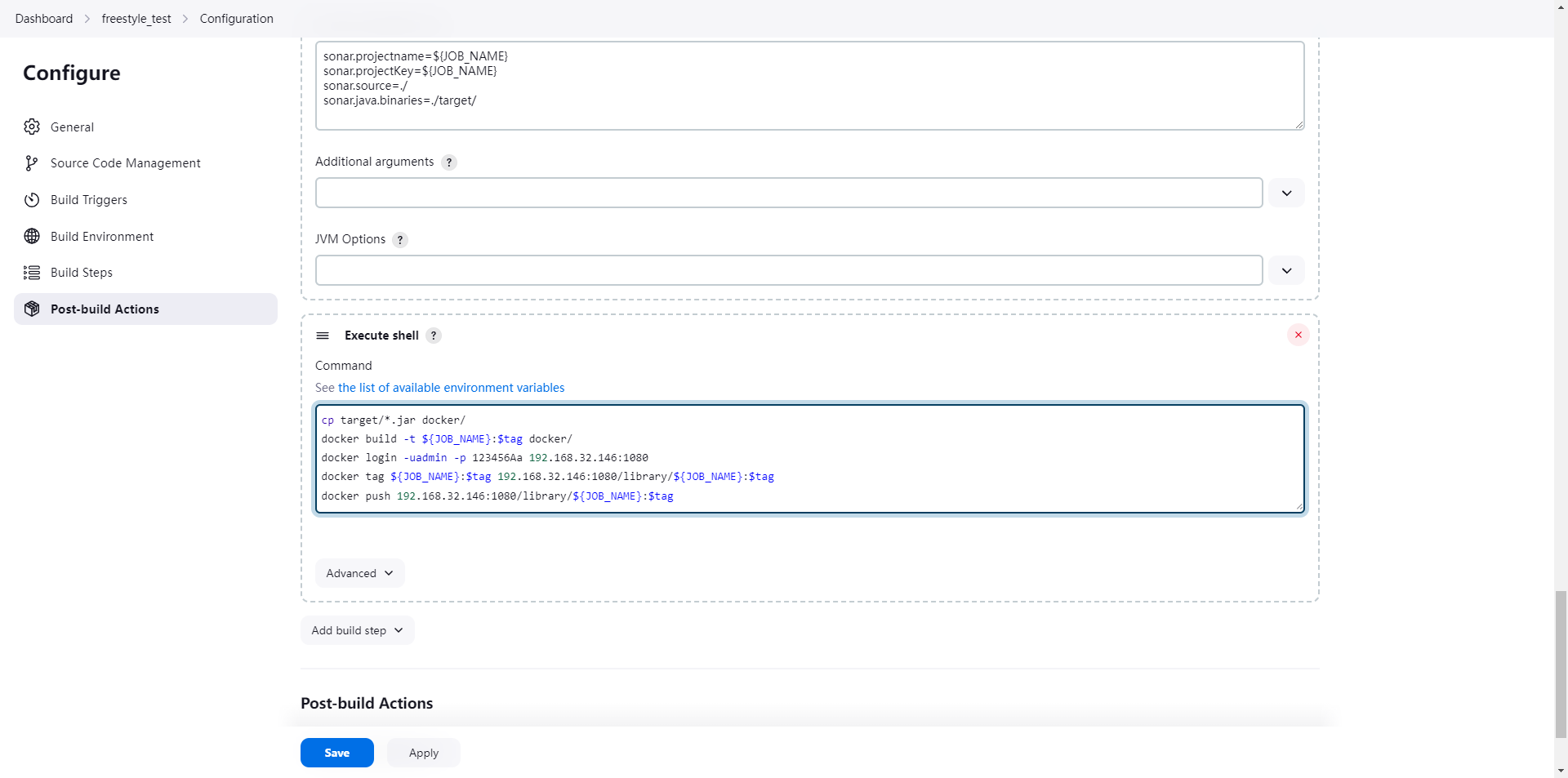Open the Add build step dropdown

click(x=357, y=630)
